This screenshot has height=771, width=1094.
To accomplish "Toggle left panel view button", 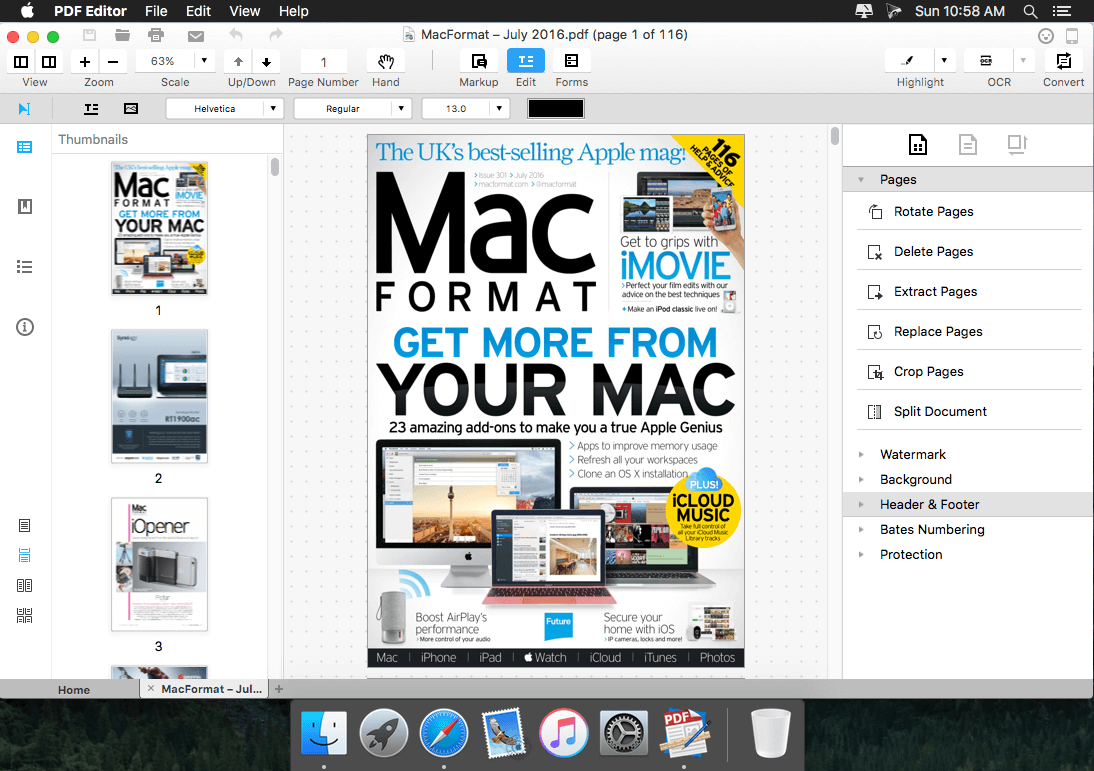I will coord(21,61).
